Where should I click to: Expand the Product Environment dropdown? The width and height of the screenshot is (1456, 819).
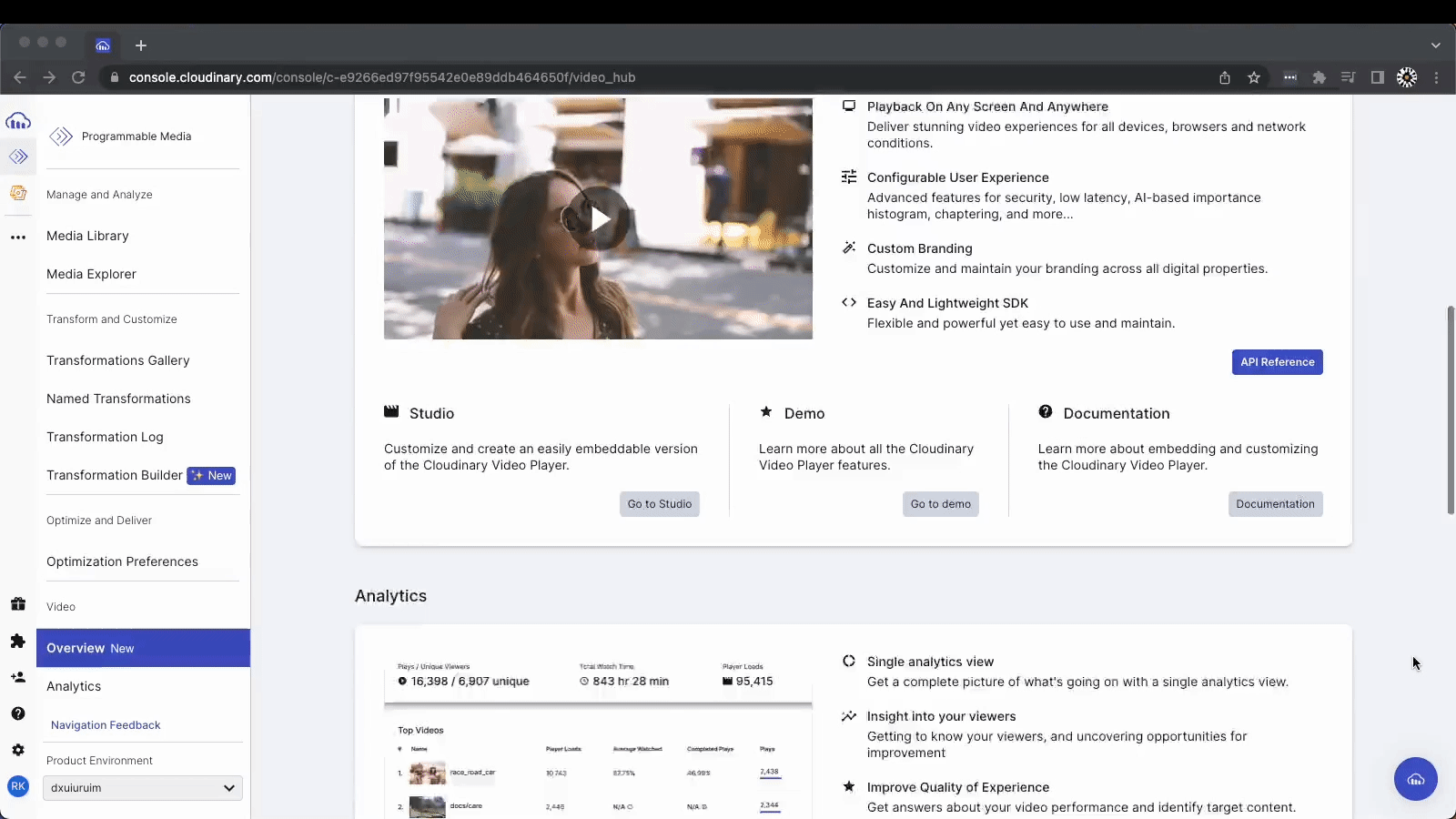click(143, 788)
